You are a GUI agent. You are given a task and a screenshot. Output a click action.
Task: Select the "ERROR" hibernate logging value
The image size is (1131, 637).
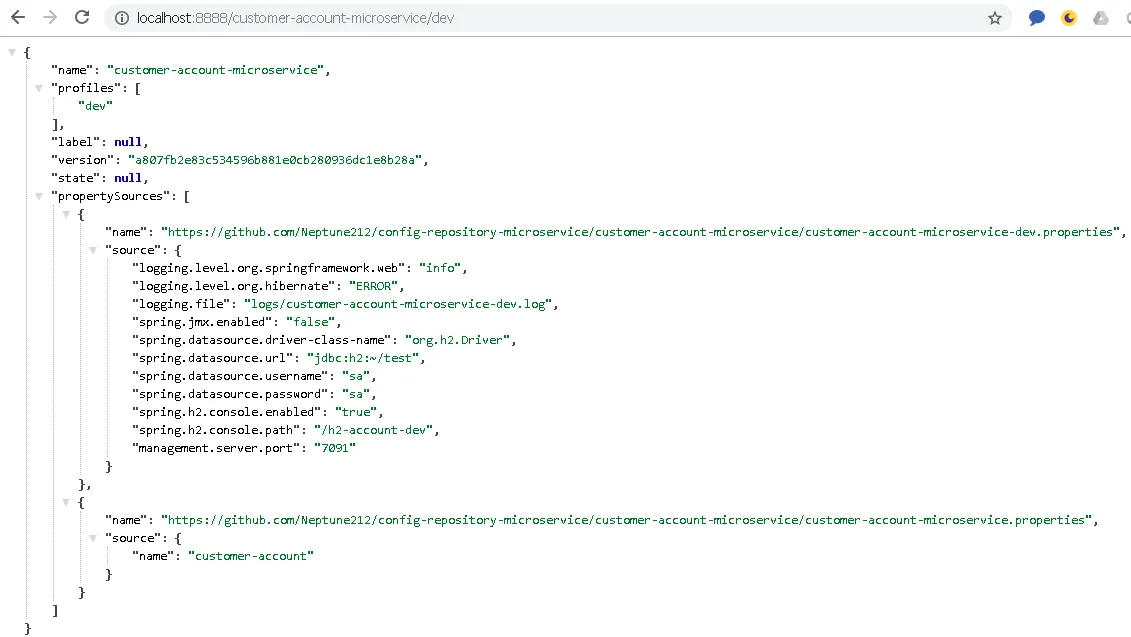point(374,286)
